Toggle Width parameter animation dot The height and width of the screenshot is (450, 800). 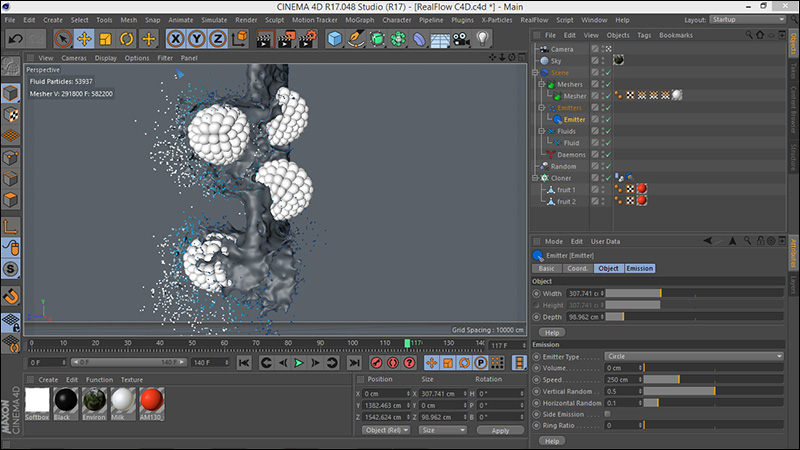coord(536,293)
